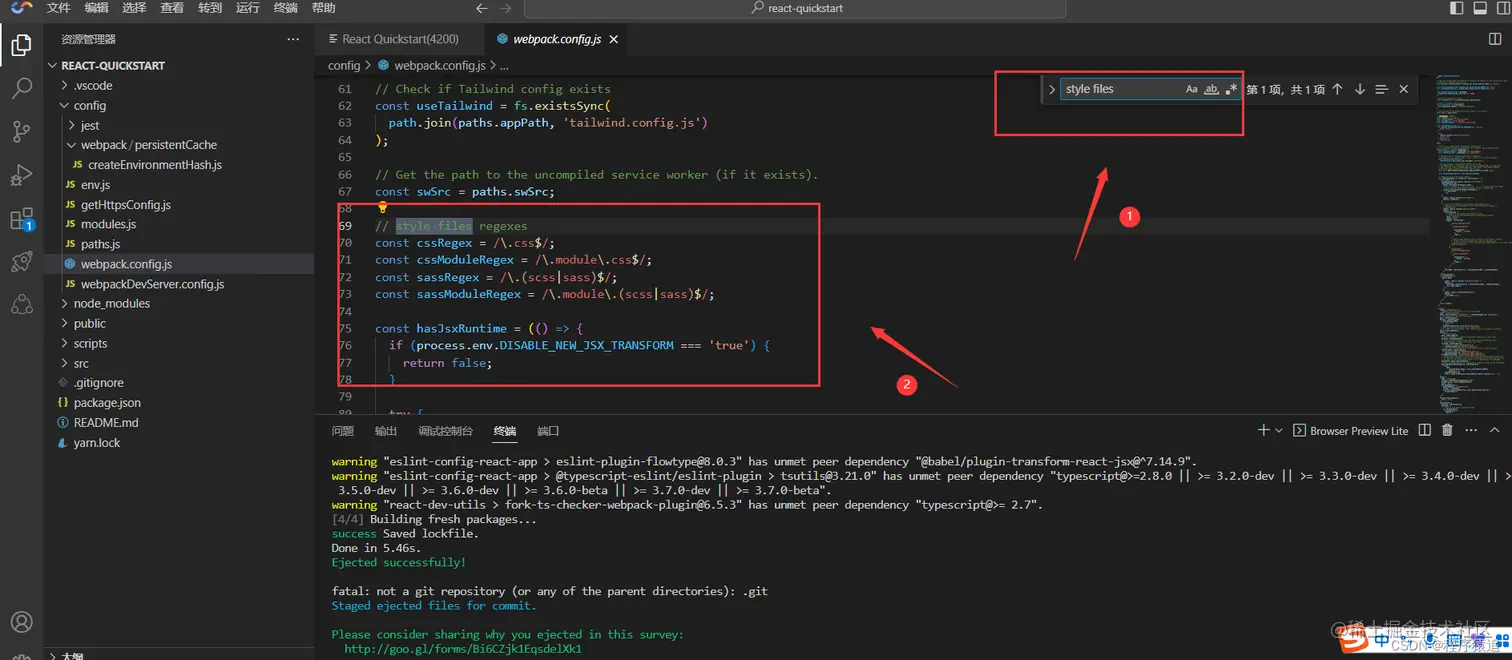Open paths.js in the explorer
The width and height of the screenshot is (1512, 660).
coord(100,244)
